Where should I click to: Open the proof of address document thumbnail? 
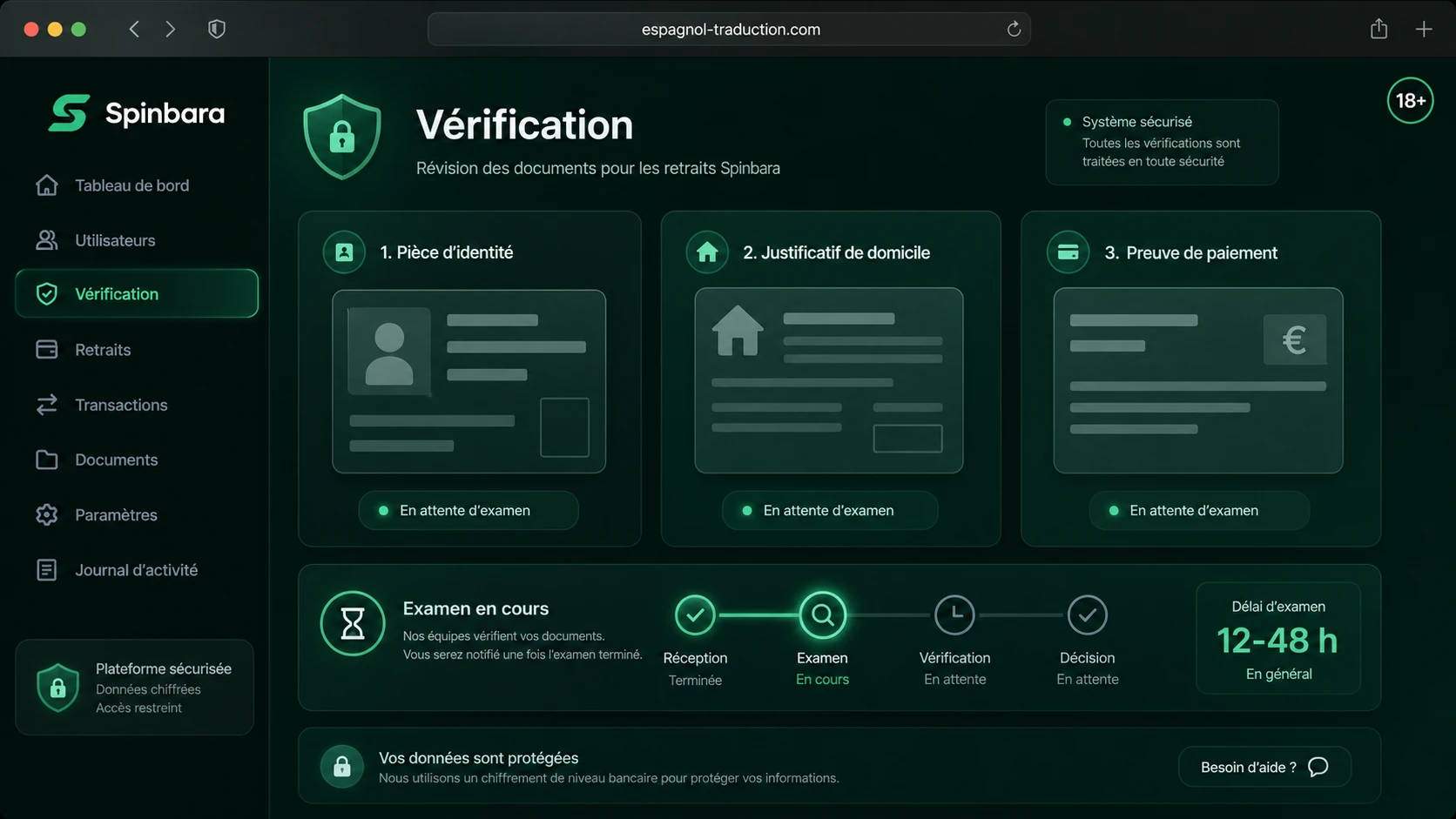829,380
